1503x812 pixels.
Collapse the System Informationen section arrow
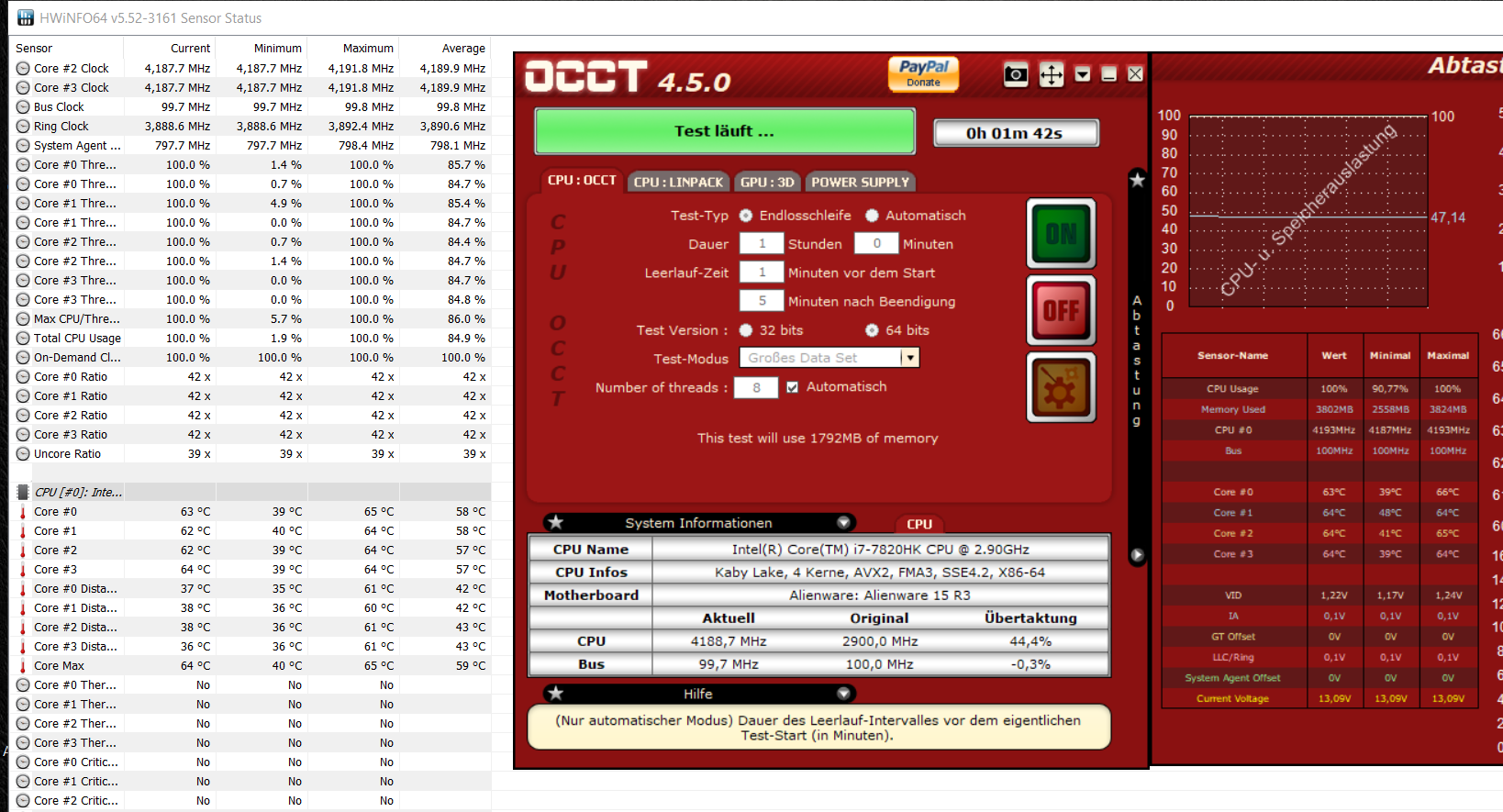843,522
